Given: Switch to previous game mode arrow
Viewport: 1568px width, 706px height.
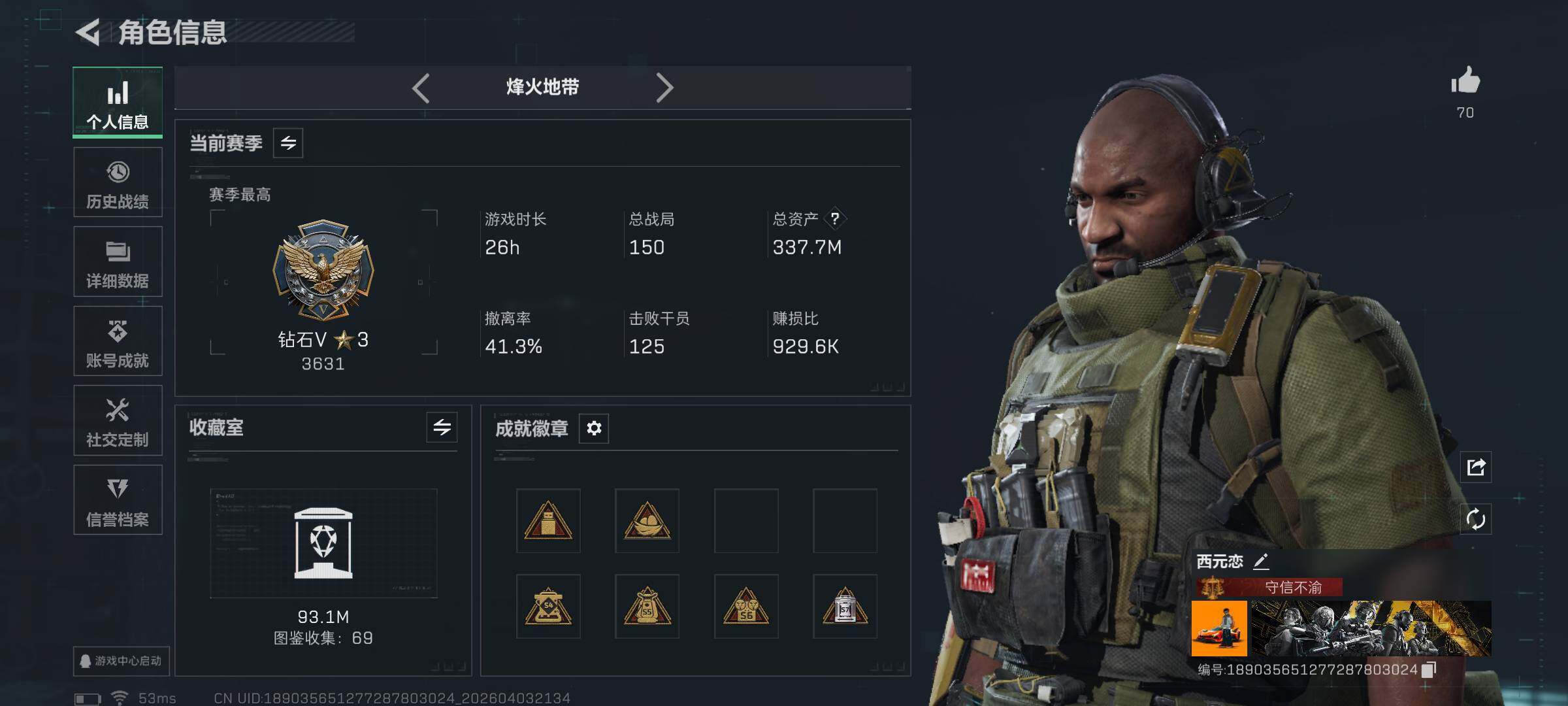Looking at the screenshot, I should pos(421,88).
